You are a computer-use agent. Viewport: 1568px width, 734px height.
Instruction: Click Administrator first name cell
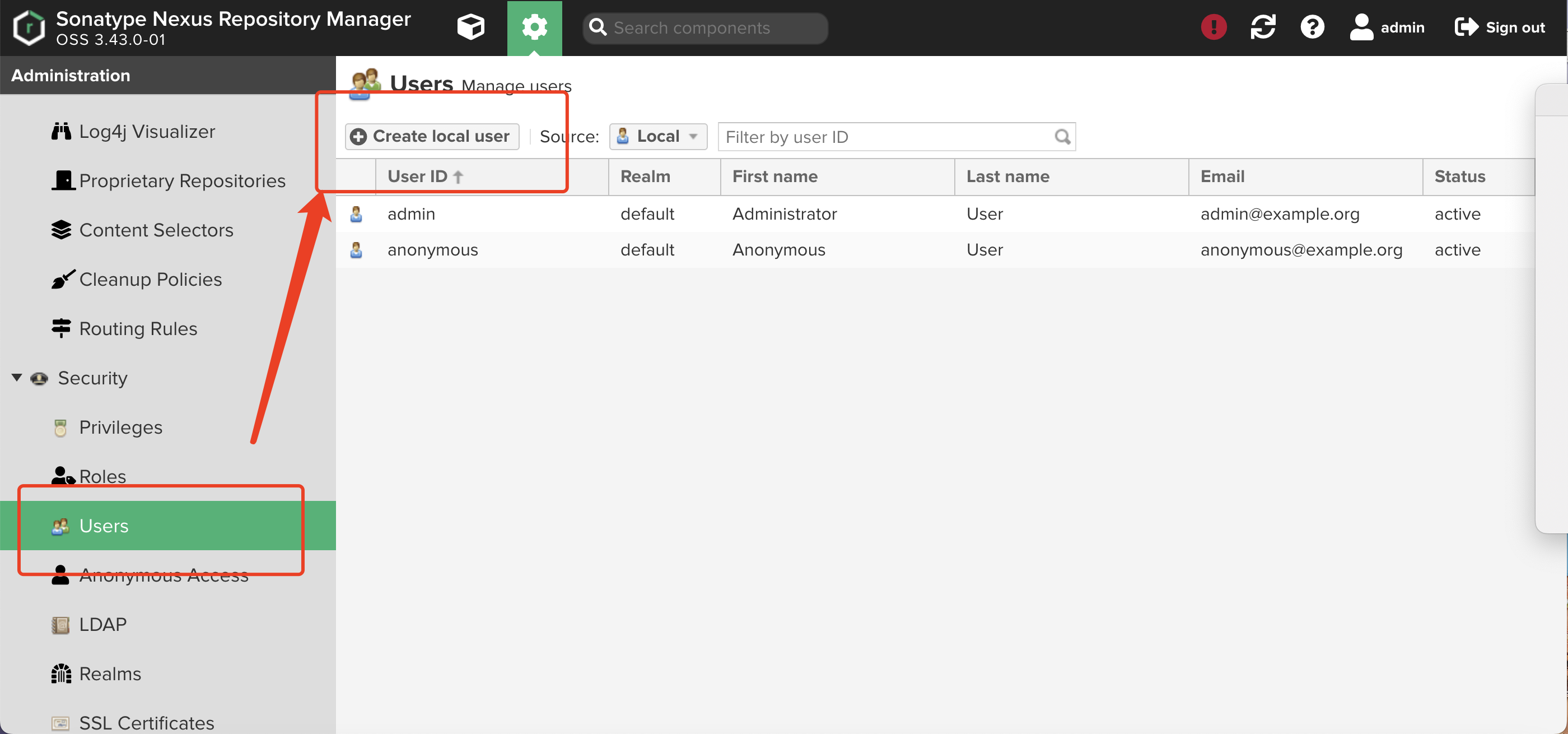click(x=784, y=214)
